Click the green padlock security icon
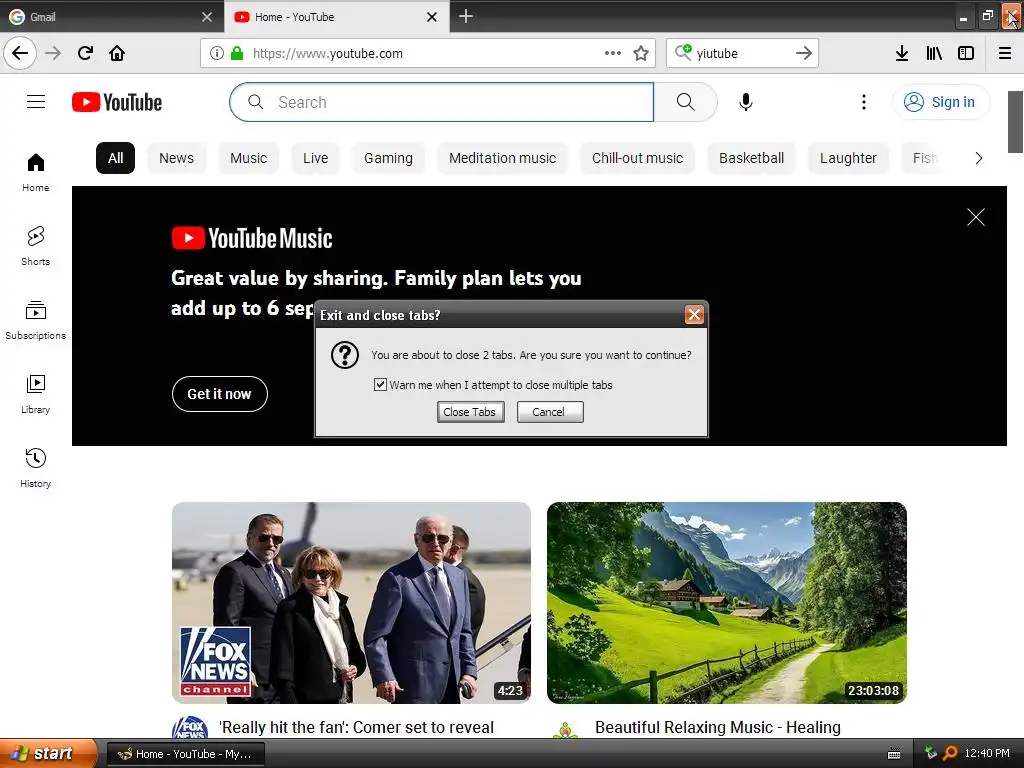Image resolution: width=1024 pixels, height=768 pixels. 237,53
